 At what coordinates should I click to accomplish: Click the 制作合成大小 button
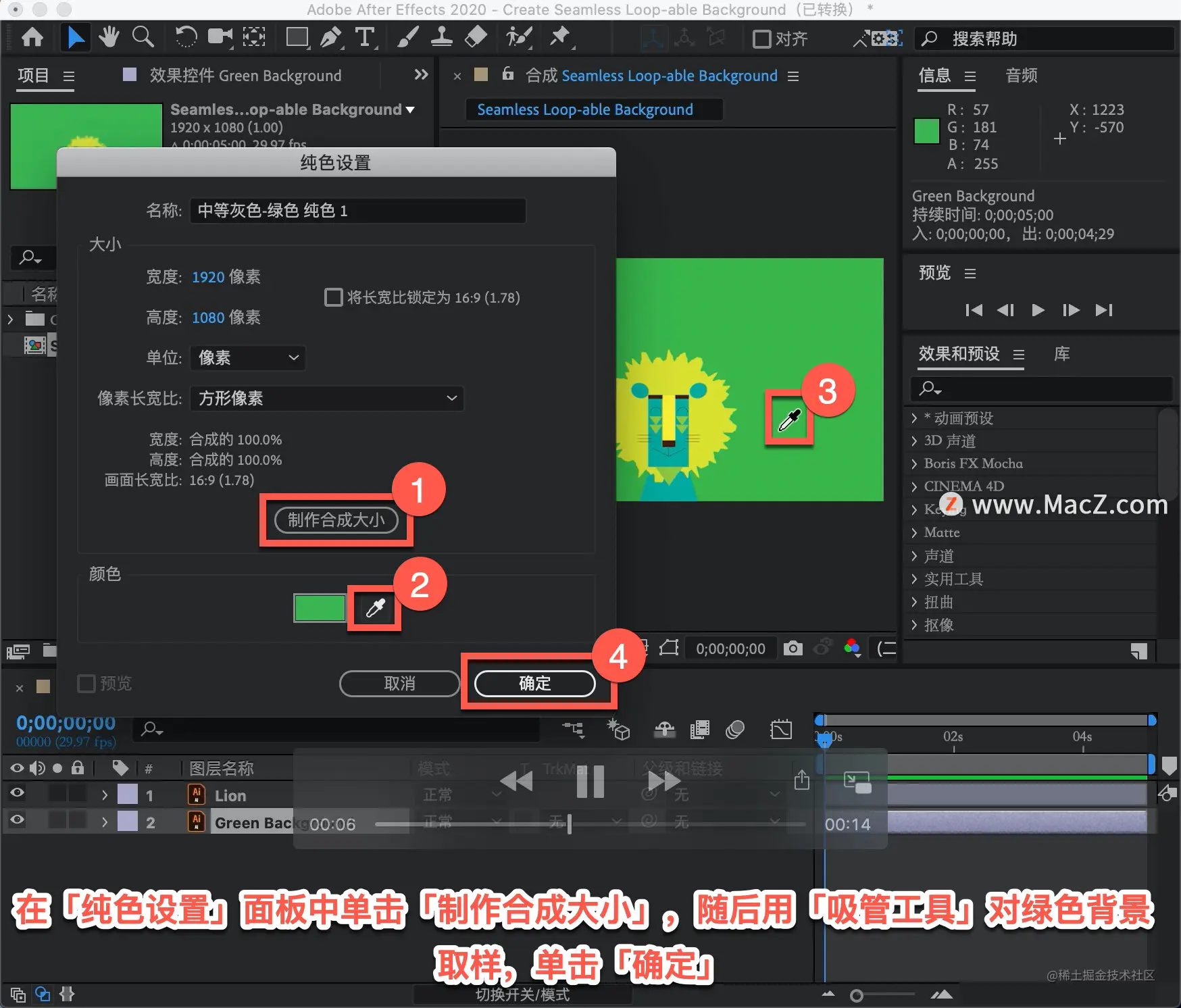tap(336, 520)
